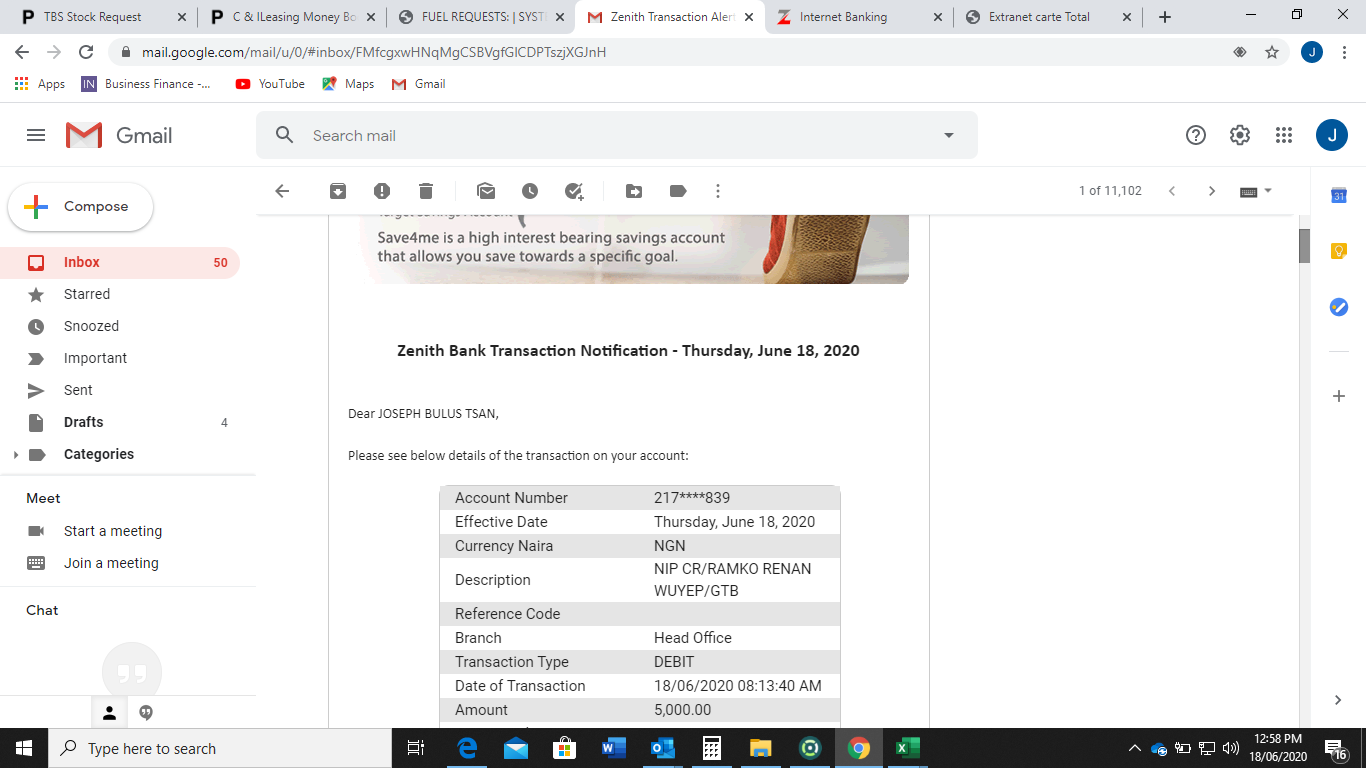Switch to Extranet carte Total tab
1366x768 pixels.
(1049, 17)
